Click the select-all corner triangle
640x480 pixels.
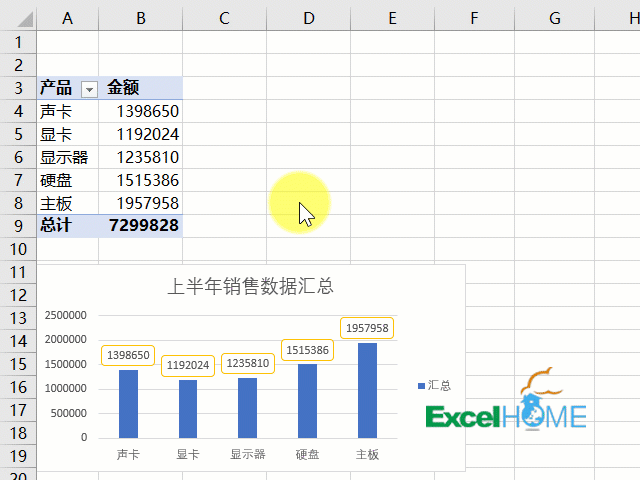point(25,19)
